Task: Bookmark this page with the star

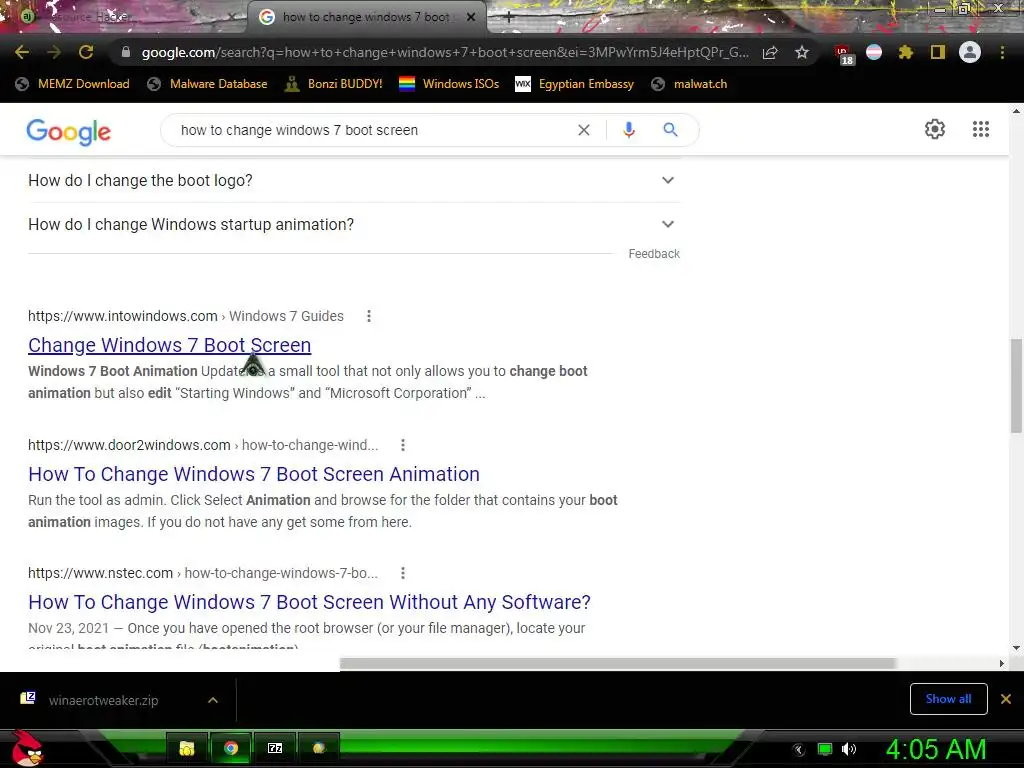Action: click(x=802, y=52)
